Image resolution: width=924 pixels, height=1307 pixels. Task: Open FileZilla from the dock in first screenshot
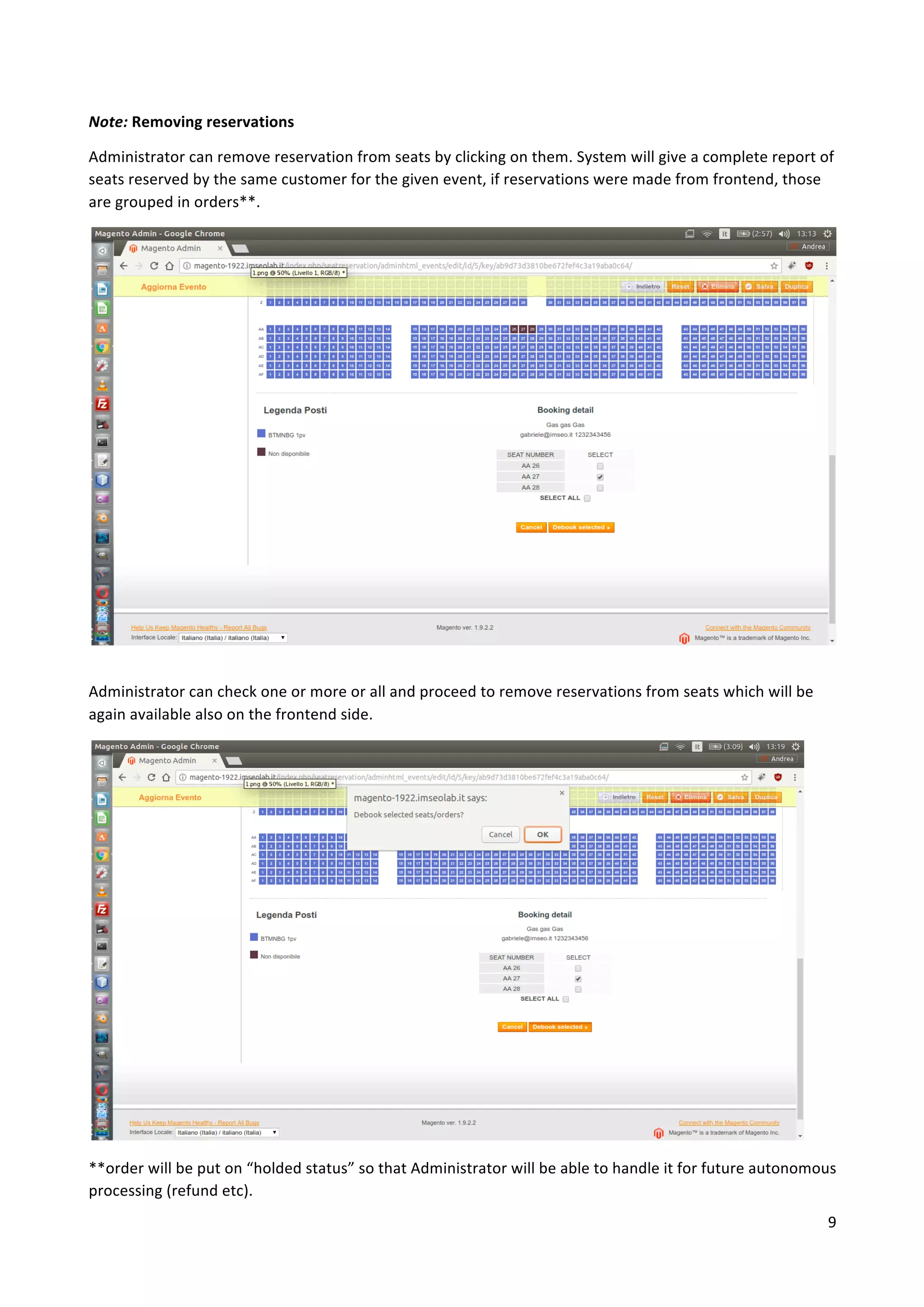102,403
